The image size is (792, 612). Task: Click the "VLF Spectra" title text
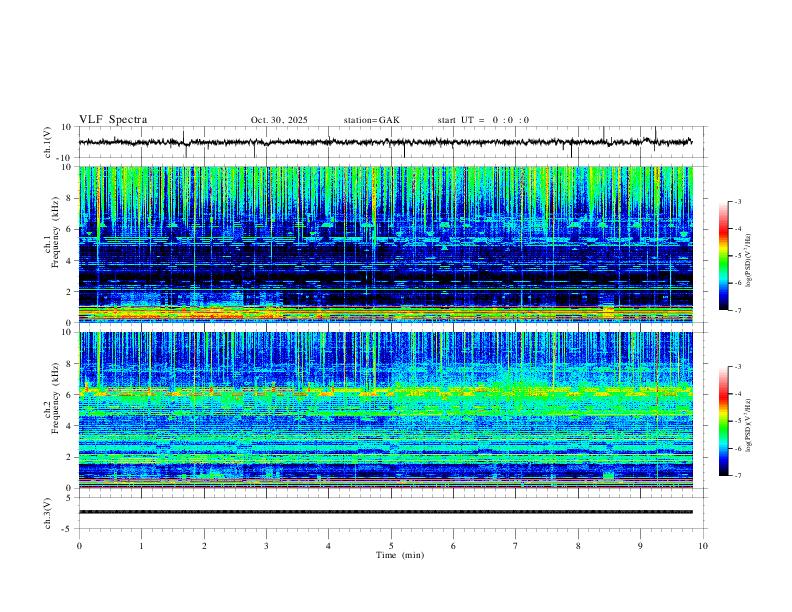pyautogui.click(x=113, y=120)
